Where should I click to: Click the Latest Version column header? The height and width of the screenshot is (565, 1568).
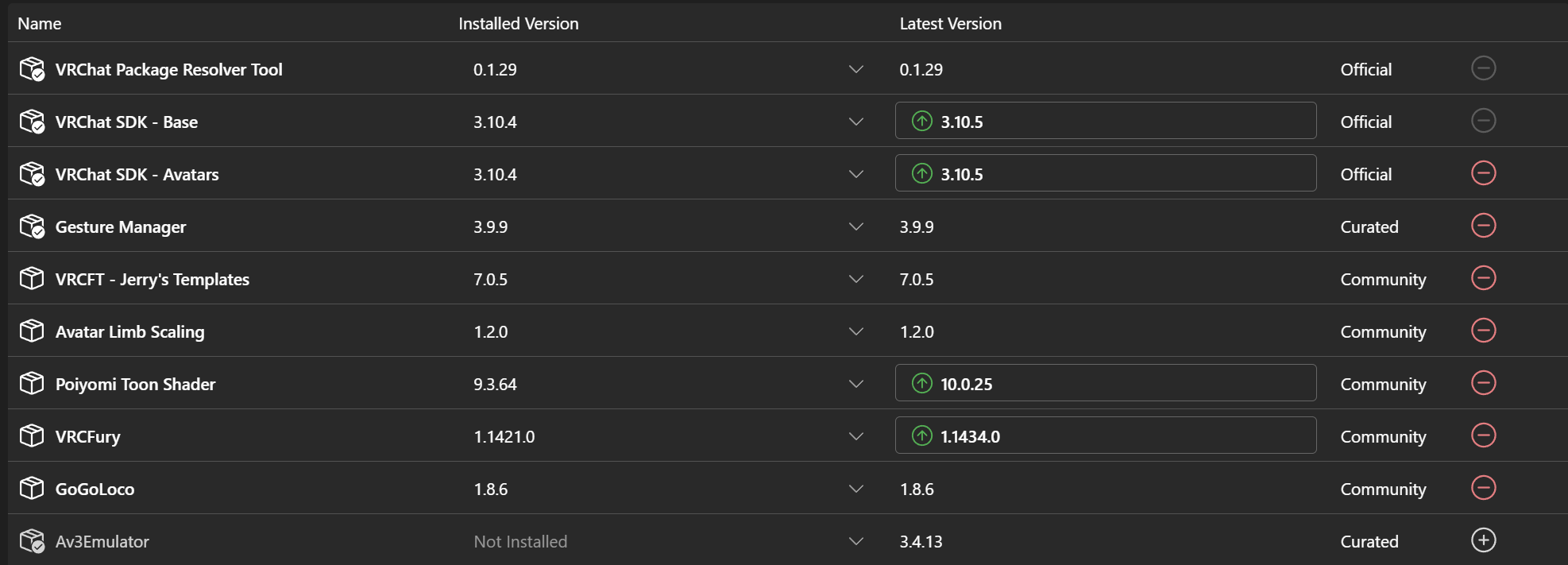tap(950, 24)
